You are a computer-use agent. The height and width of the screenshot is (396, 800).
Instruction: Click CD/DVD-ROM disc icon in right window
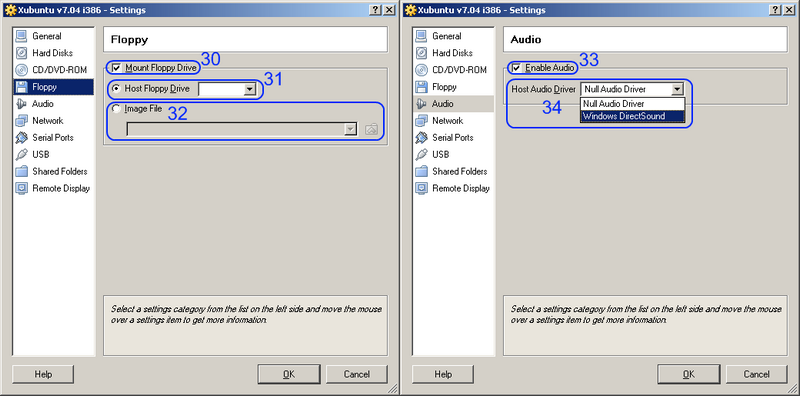421,70
